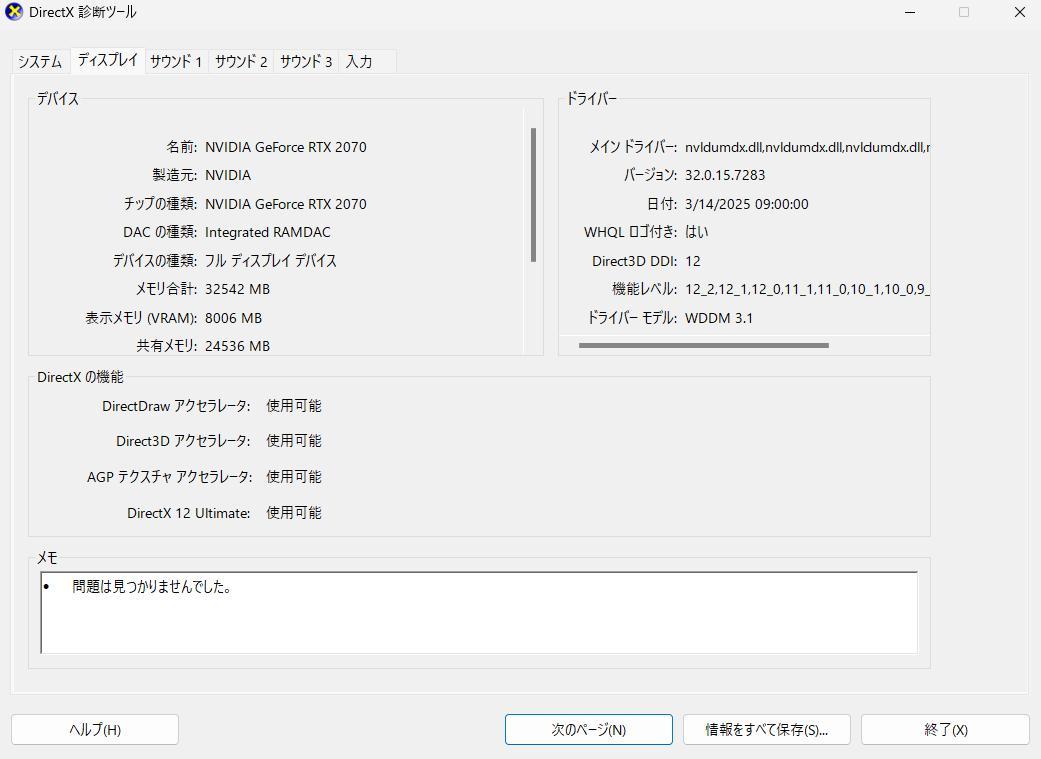The height and width of the screenshot is (759, 1041).
Task: Click the 製造元 value NVIDIA
Action: tap(228, 175)
